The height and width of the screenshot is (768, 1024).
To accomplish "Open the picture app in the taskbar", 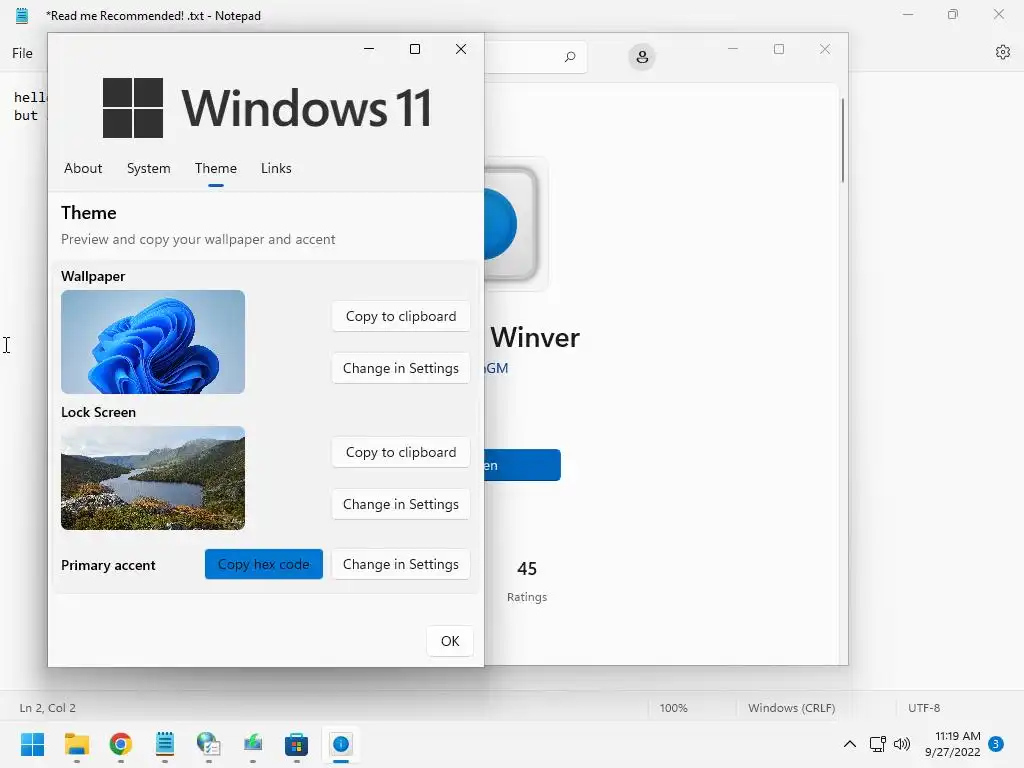I will click(x=253, y=744).
